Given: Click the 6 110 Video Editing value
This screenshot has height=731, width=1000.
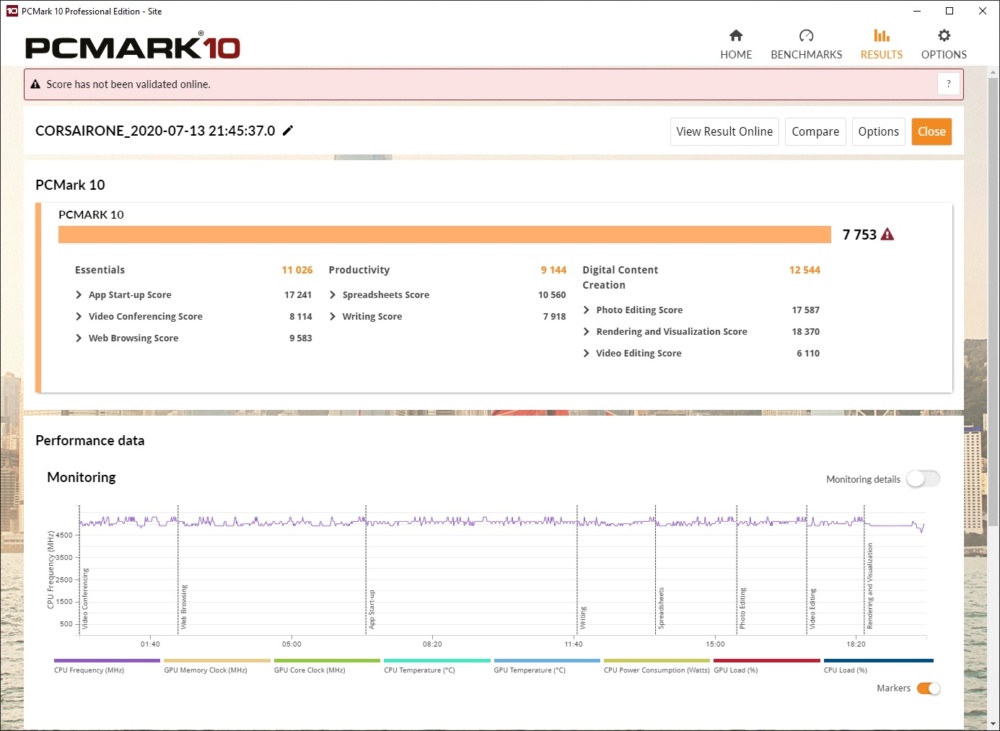Looking at the screenshot, I should (x=808, y=353).
